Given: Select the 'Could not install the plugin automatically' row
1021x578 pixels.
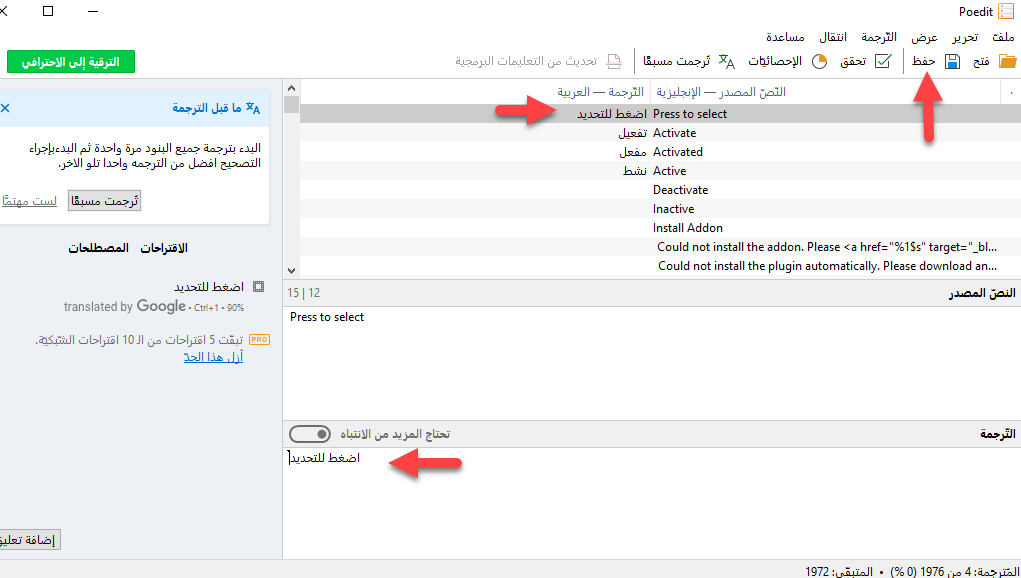Looking at the screenshot, I should click(660, 266).
